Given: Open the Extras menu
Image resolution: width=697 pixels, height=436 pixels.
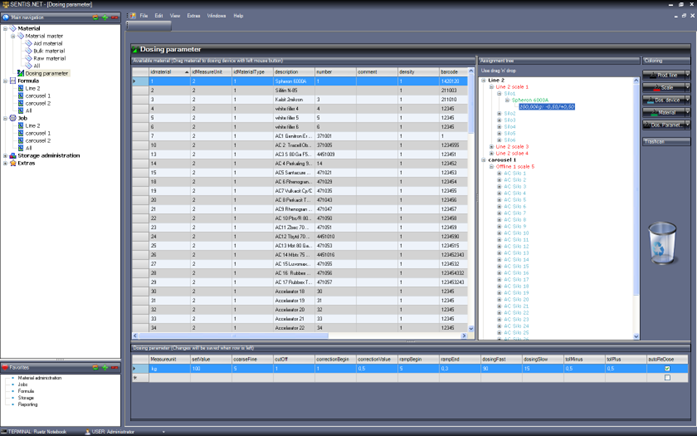Looking at the screenshot, I should [x=193, y=16].
